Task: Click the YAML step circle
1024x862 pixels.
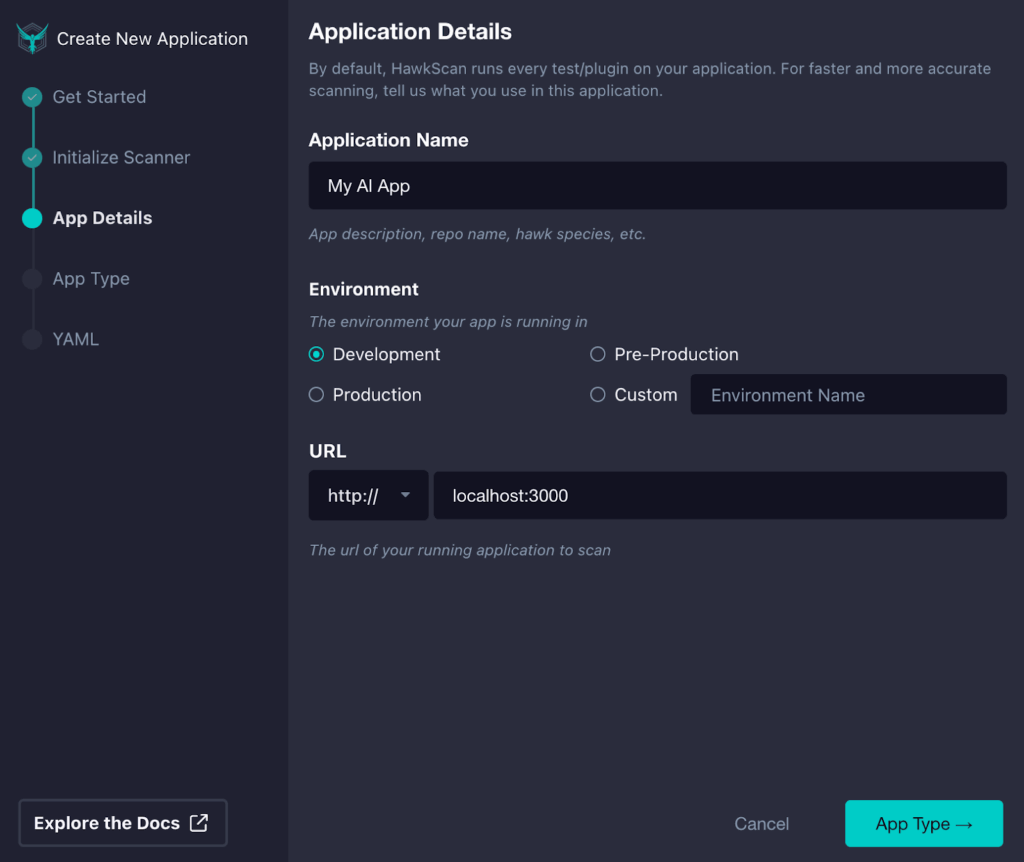Action: pos(31,338)
